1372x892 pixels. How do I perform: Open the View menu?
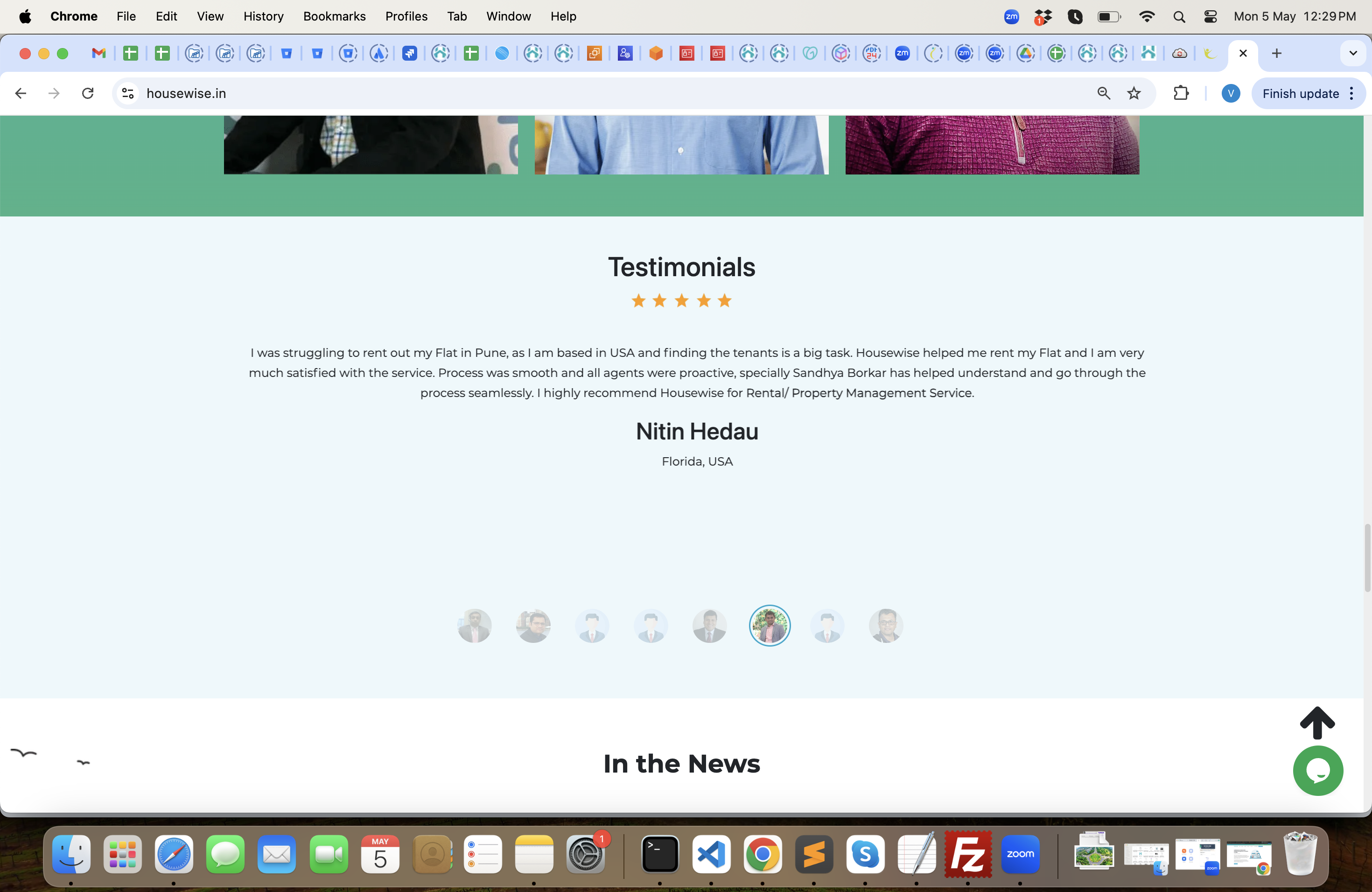(x=210, y=16)
